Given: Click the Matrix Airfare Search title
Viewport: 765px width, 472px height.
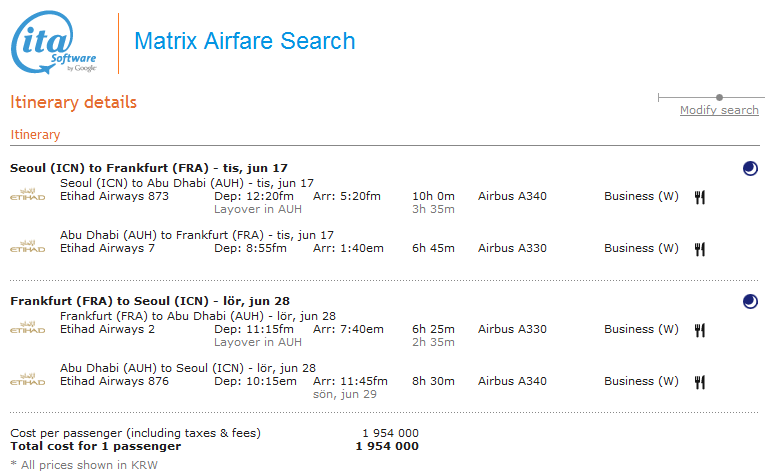Looking at the screenshot, I should [244, 42].
